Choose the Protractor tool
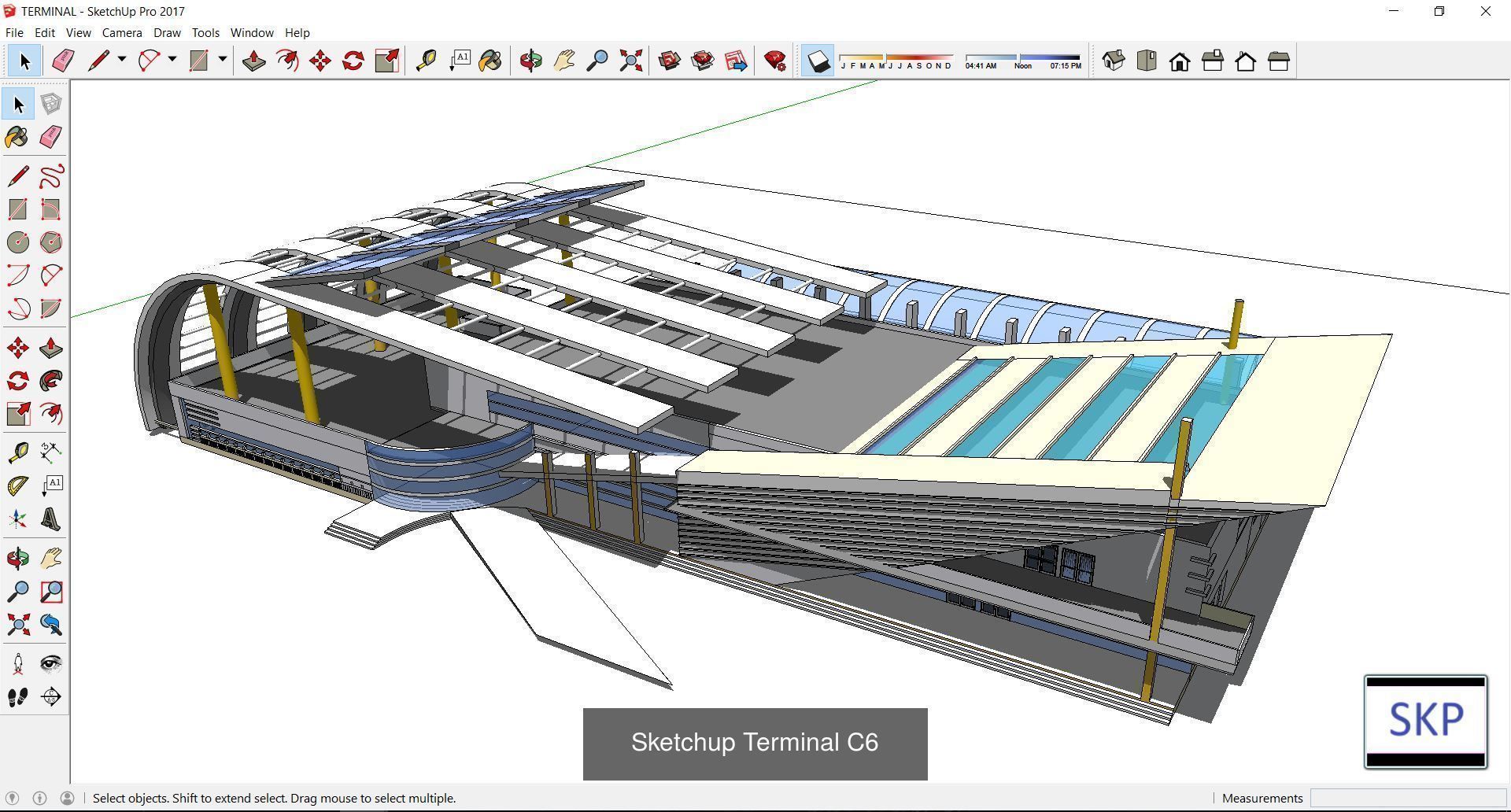Viewport: 1511px width, 812px height. pyautogui.click(x=18, y=485)
